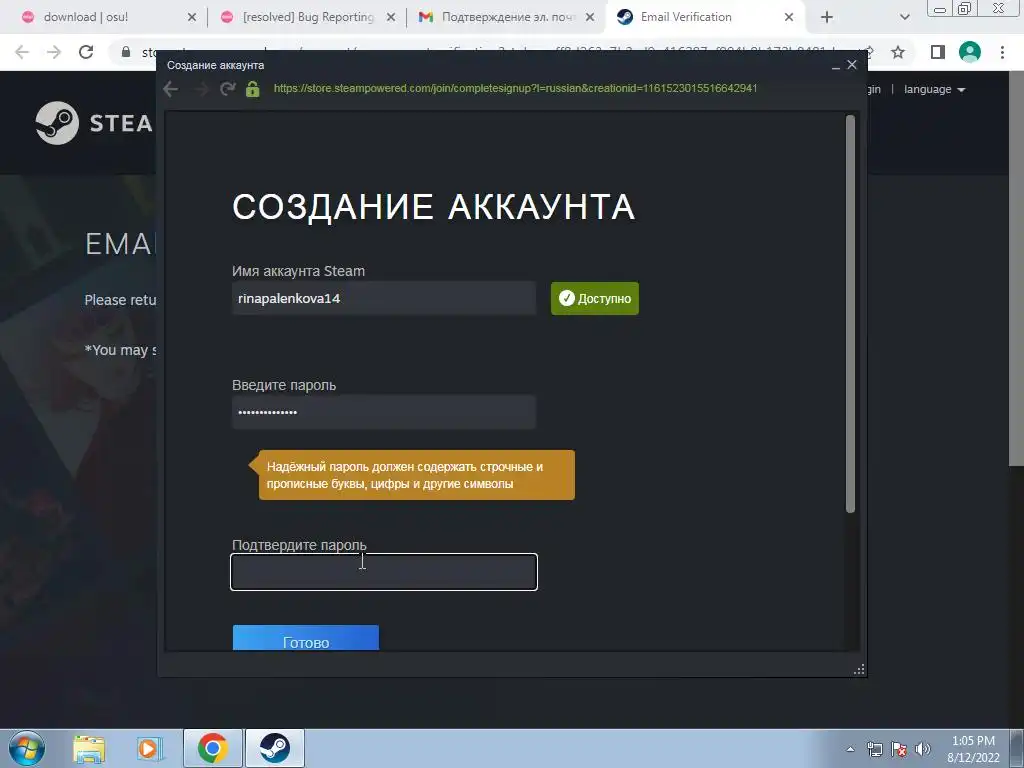Close the '[resolved] Bug Reporting' tab

[x=391, y=17]
